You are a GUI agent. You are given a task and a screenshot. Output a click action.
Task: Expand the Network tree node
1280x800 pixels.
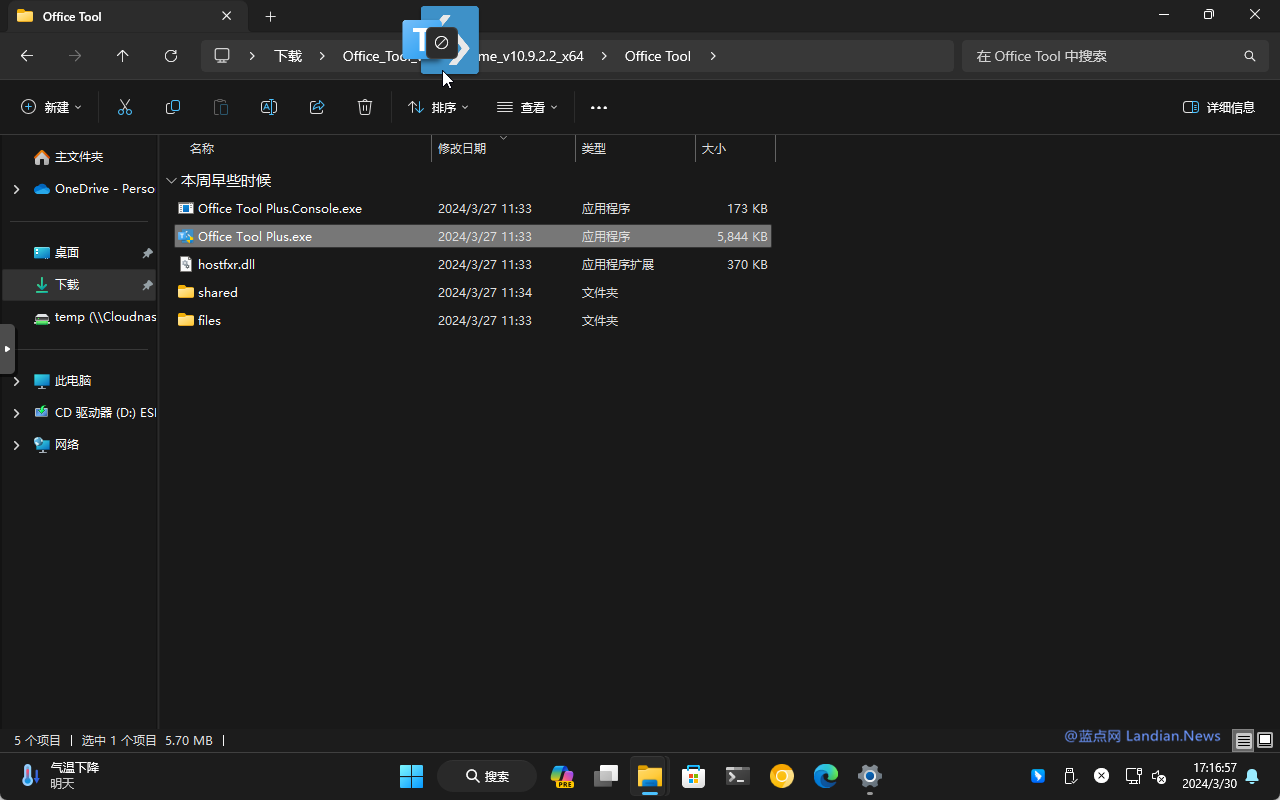pos(16,445)
